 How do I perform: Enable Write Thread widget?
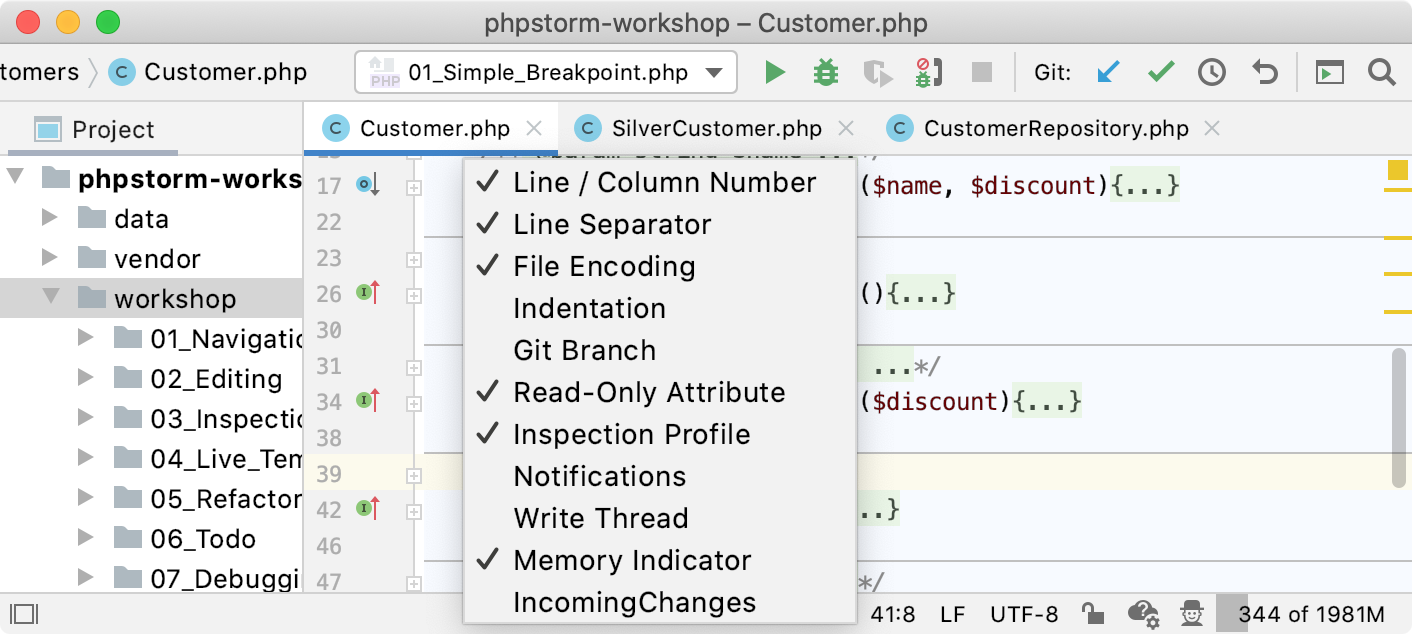click(x=660, y=518)
